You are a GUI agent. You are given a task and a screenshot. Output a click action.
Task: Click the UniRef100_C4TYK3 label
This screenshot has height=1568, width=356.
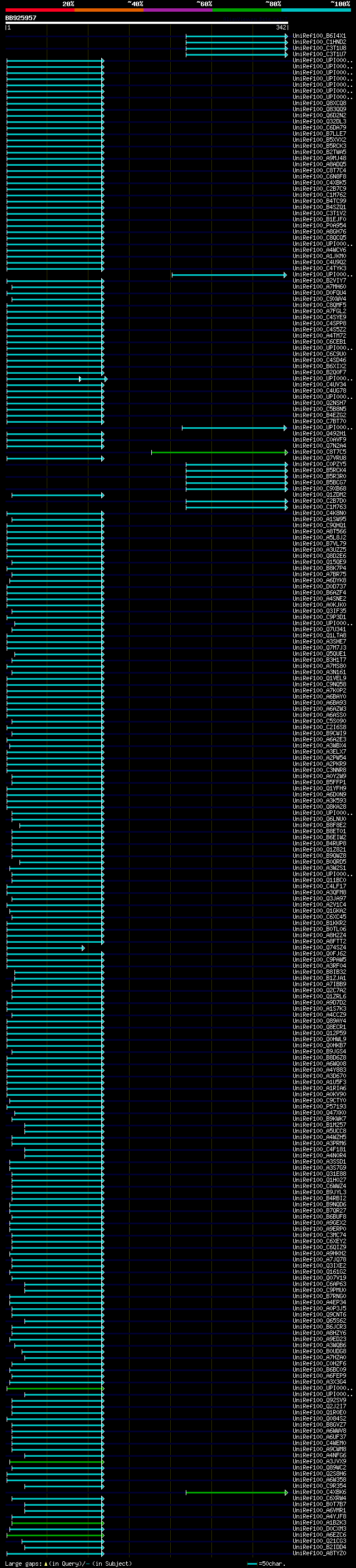tap(319, 269)
